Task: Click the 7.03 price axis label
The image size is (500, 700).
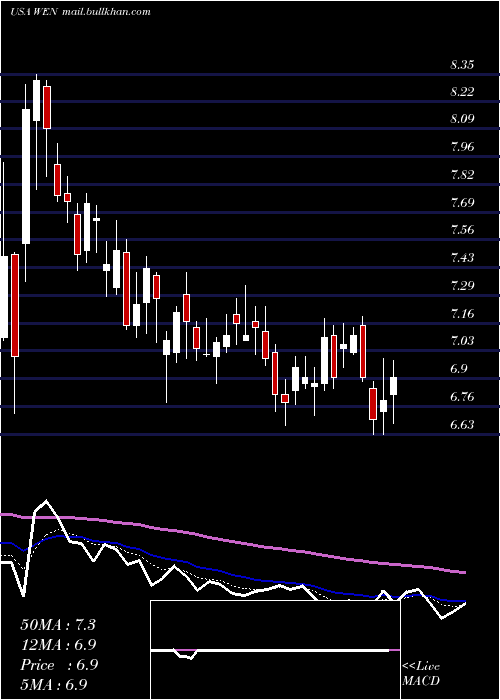Action: 462,341
